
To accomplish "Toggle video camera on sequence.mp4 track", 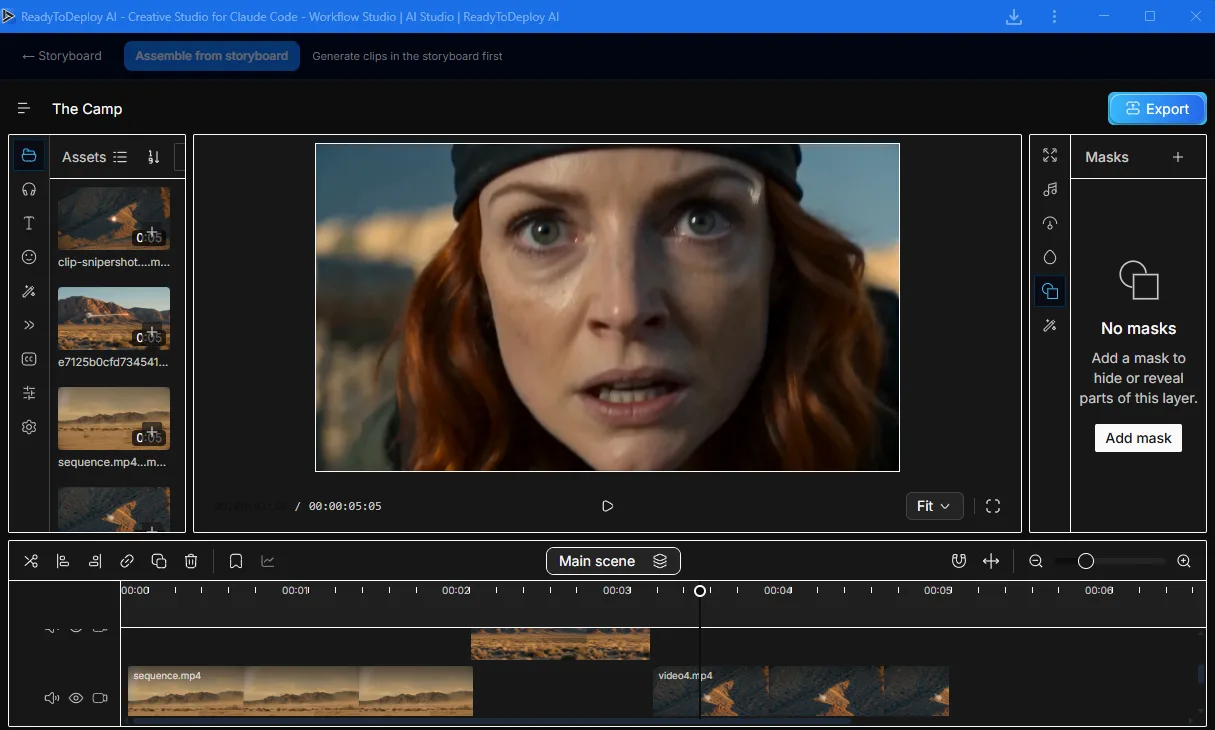I will 100,698.
